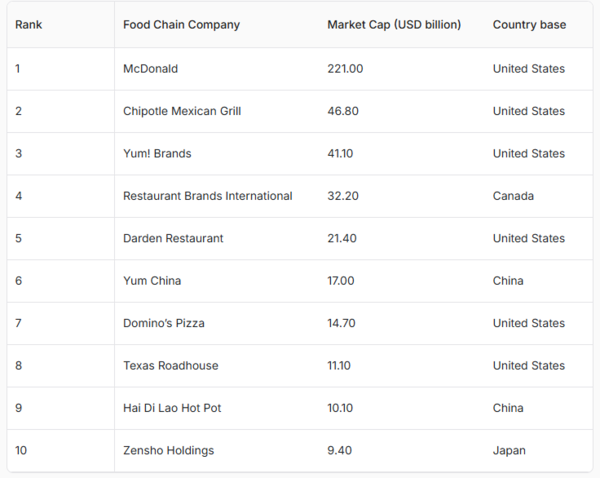Click the 9.40 market cap value
Screen dimensions: 600x478
[339, 450]
